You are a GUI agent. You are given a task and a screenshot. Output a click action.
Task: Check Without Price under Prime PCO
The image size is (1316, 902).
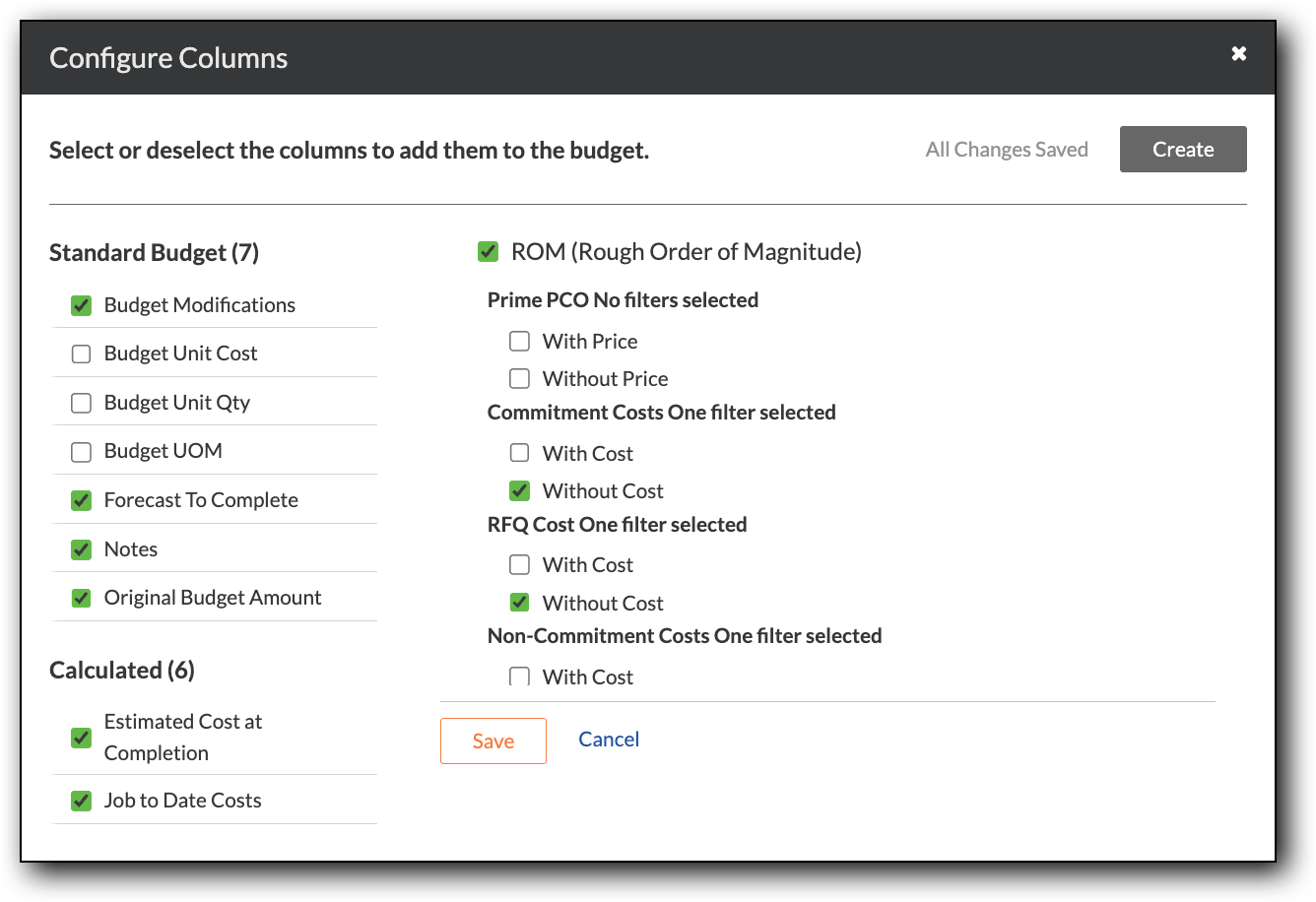(519, 378)
